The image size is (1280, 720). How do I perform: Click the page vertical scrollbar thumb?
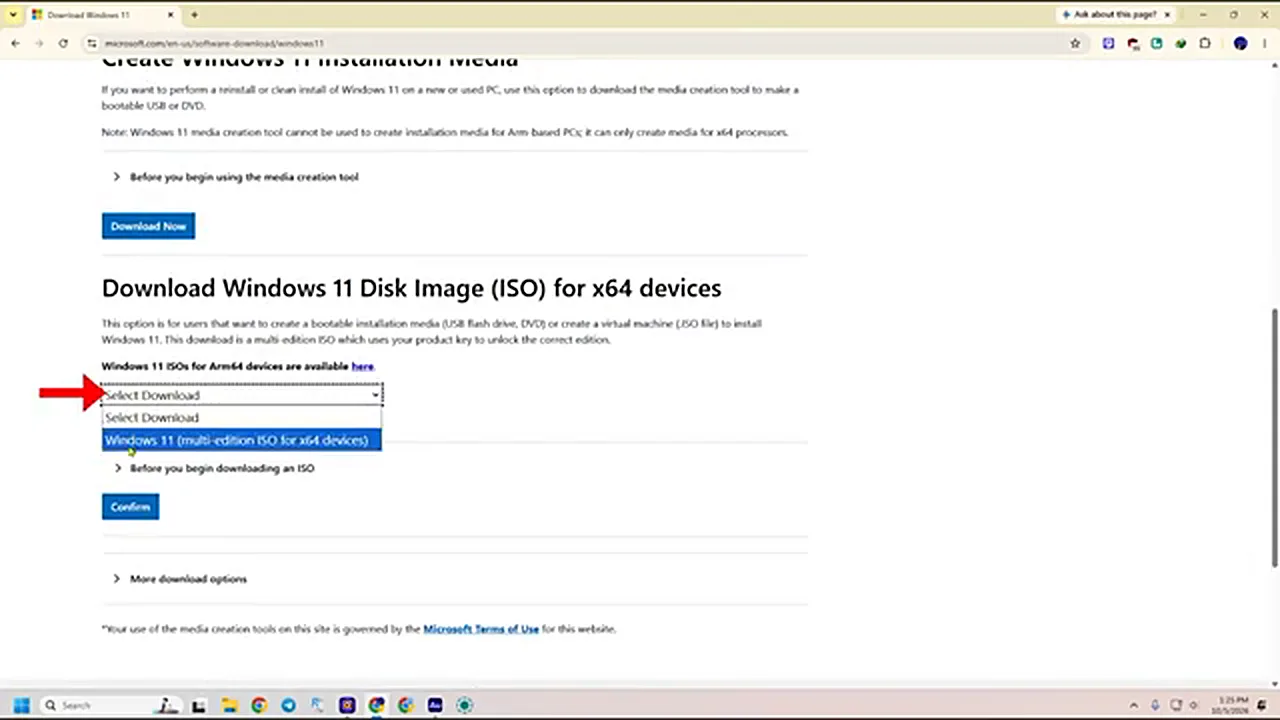click(1274, 437)
